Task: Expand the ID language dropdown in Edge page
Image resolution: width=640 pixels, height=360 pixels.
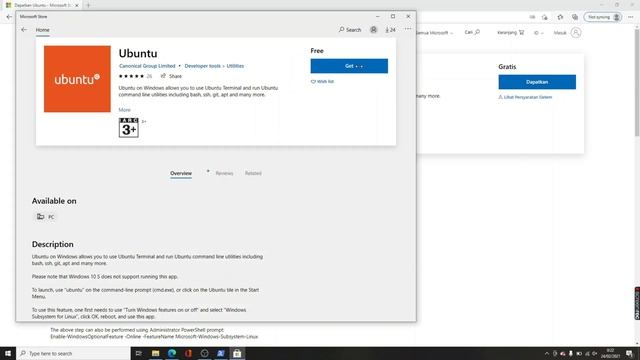Action: (x=538, y=33)
